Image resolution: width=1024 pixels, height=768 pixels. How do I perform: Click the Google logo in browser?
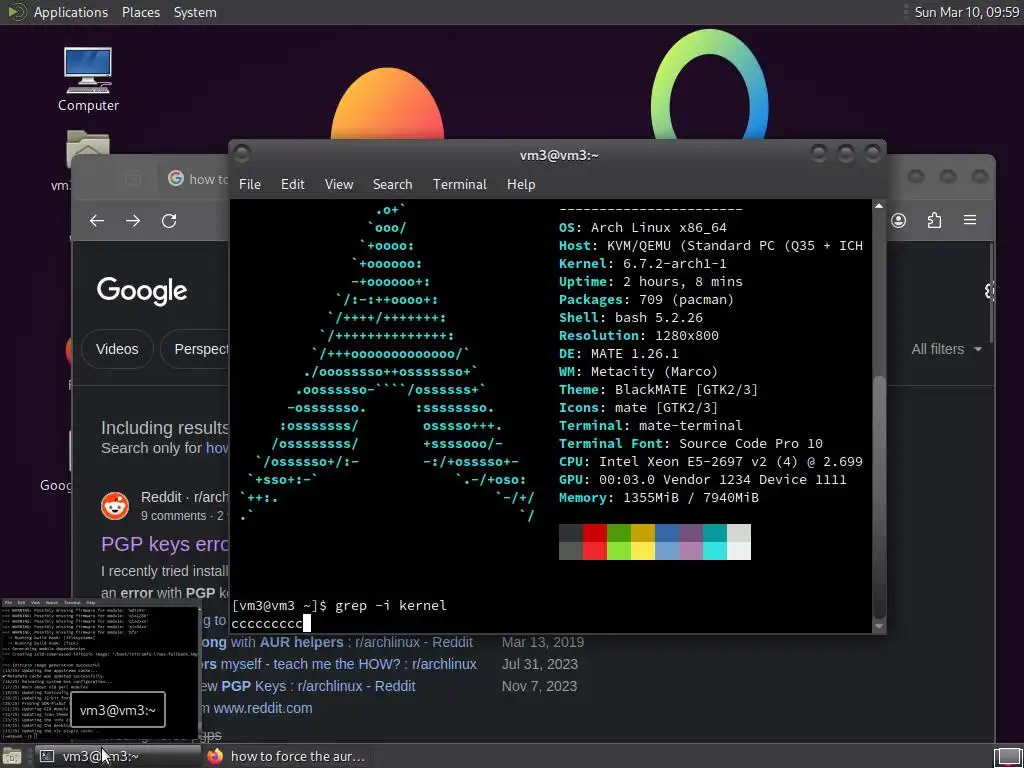(x=142, y=291)
